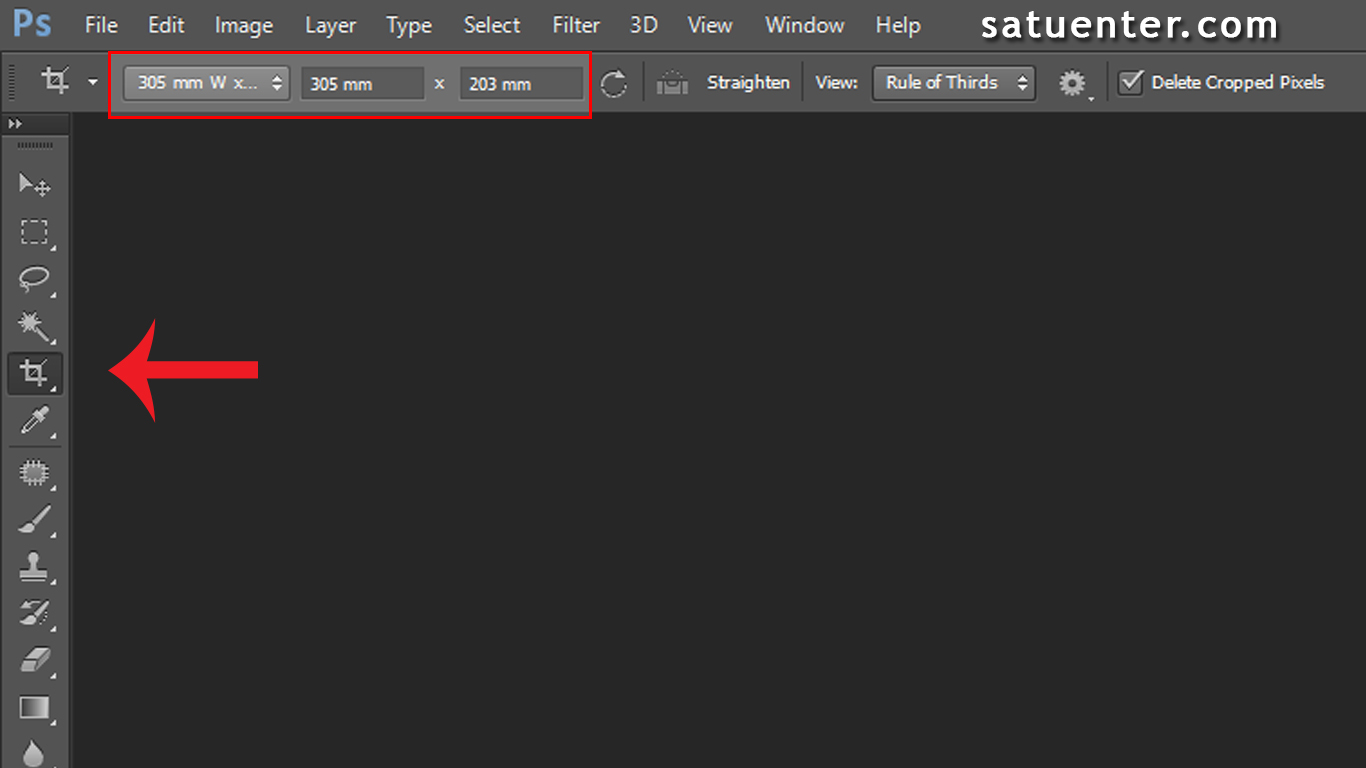Open the Rule of Thirds view dropdown
This screenshot has width=1366, height=768.
coord(954,83)
